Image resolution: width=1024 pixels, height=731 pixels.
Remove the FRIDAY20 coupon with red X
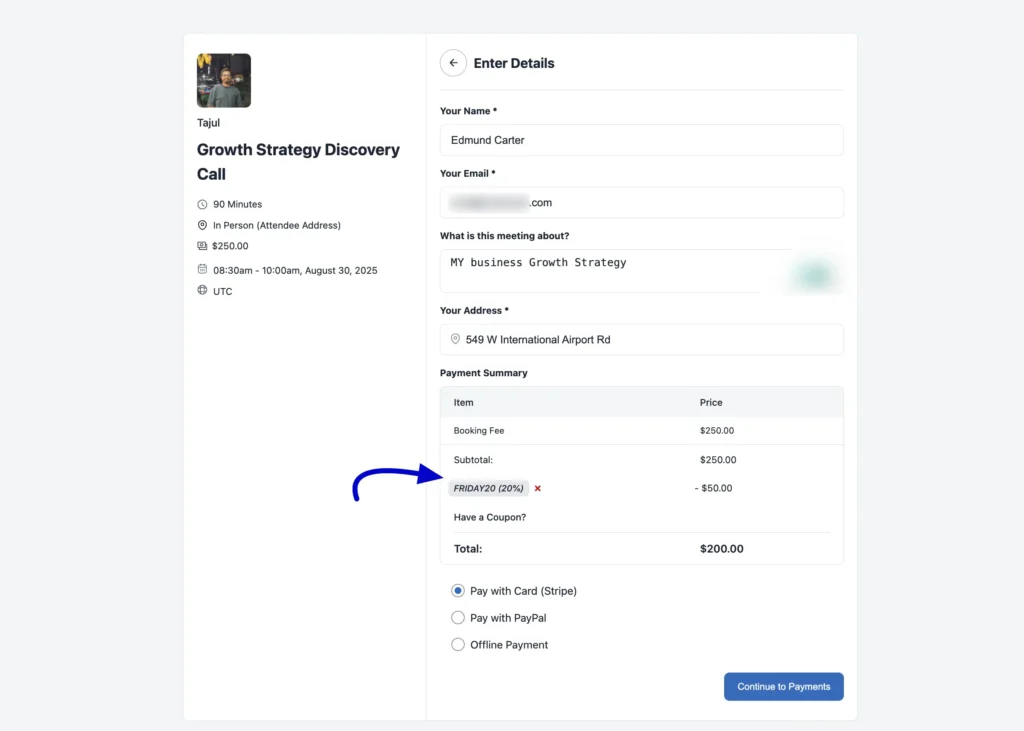coord(537,489)
